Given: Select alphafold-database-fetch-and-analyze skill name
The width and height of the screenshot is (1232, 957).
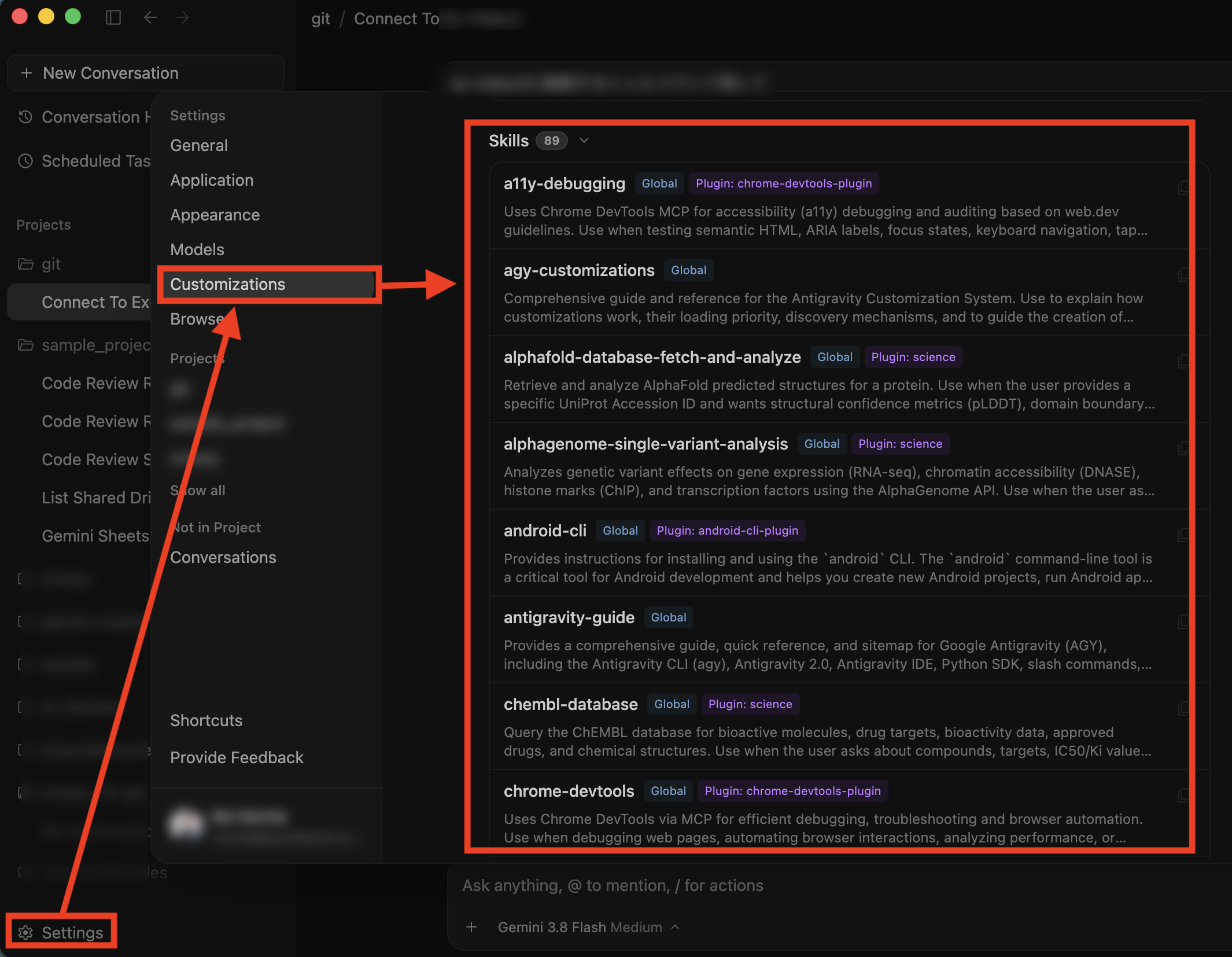Looking at the screenshot, I should click(652, 357).
